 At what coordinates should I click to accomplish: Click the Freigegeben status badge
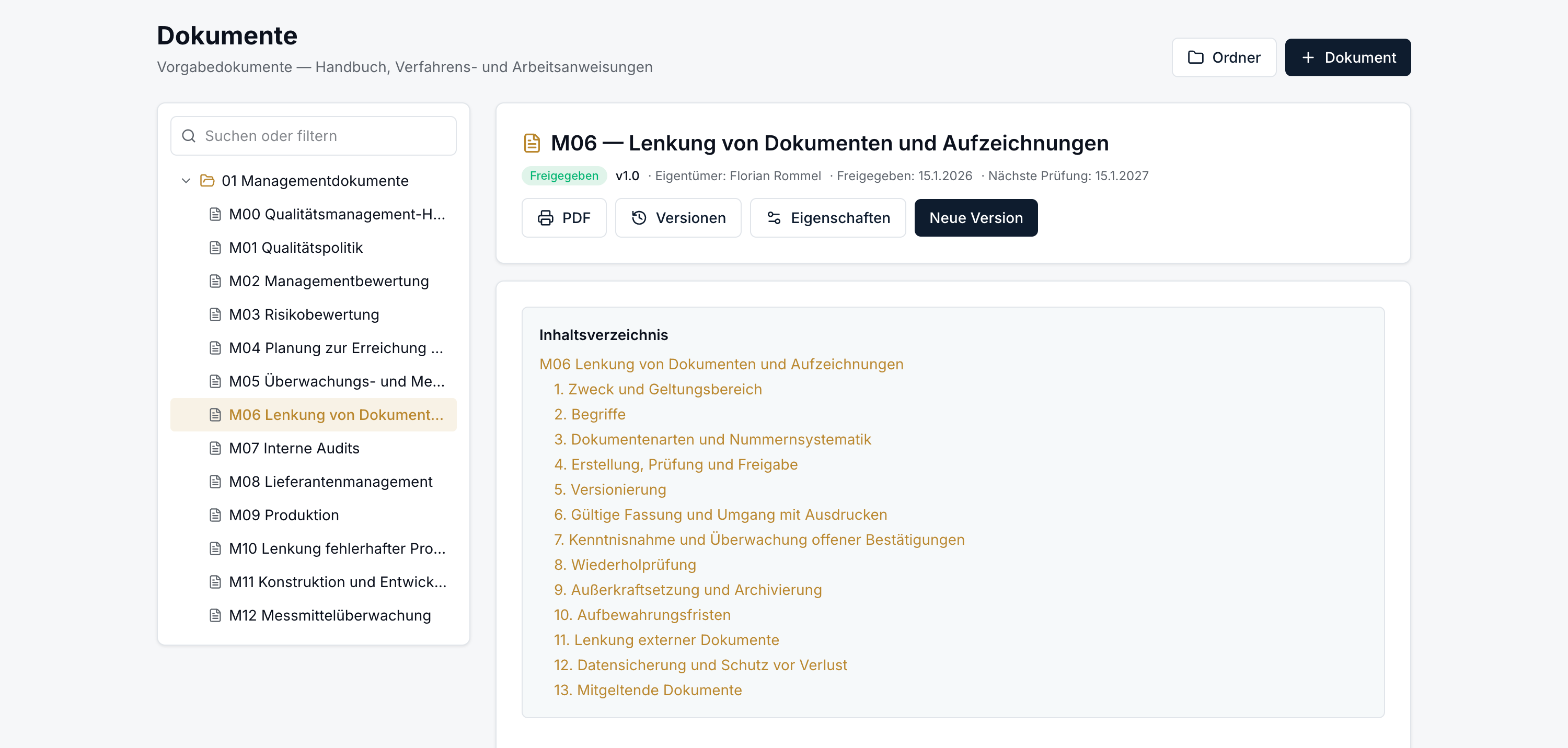(x=564, y=176)
